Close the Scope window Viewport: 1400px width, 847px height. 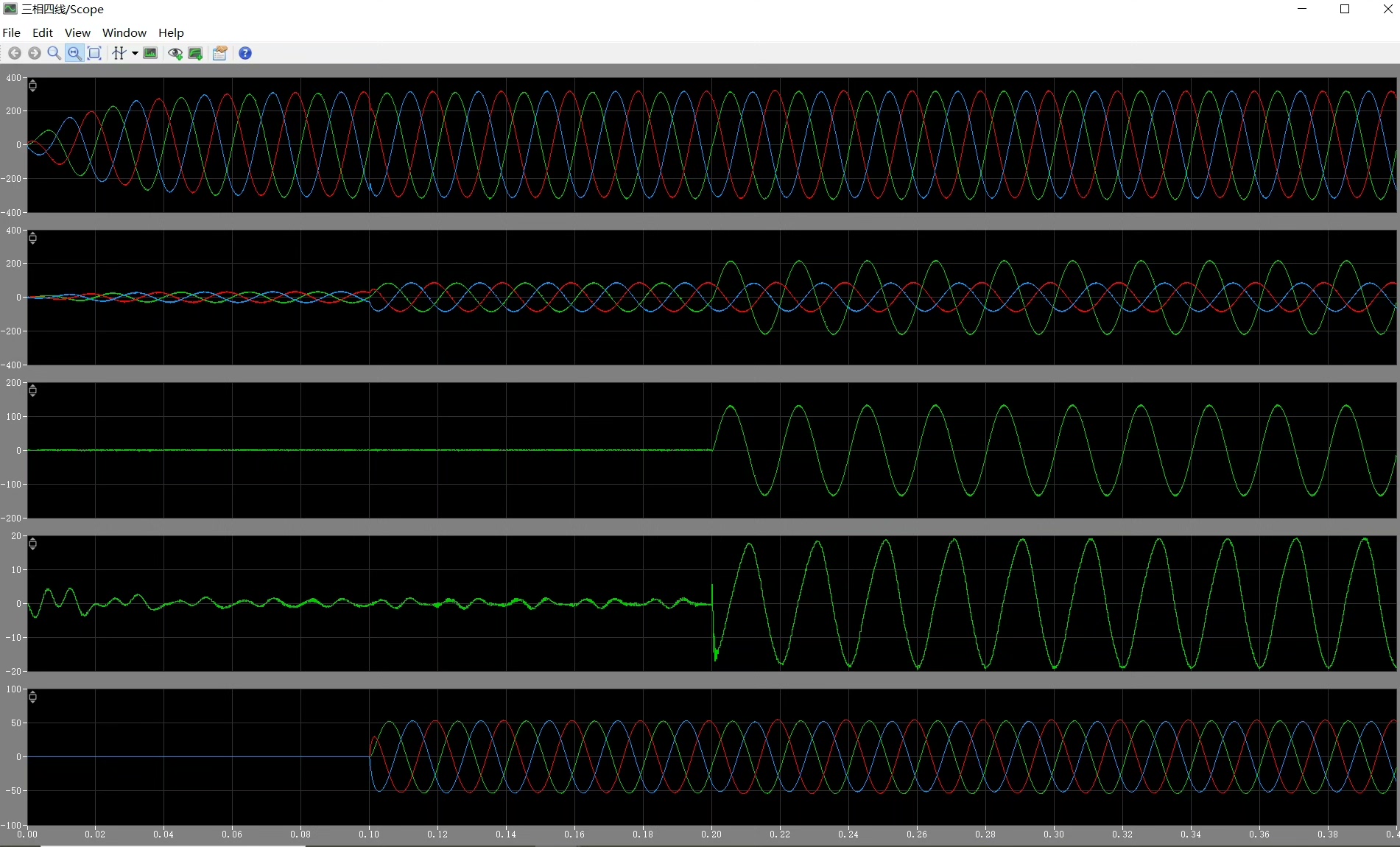click(1387, 9)
